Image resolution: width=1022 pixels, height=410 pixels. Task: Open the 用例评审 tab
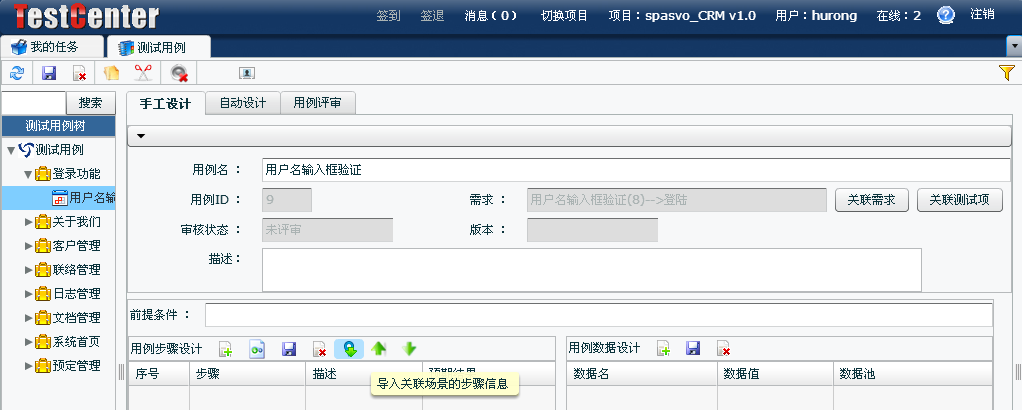coord(317,103)
